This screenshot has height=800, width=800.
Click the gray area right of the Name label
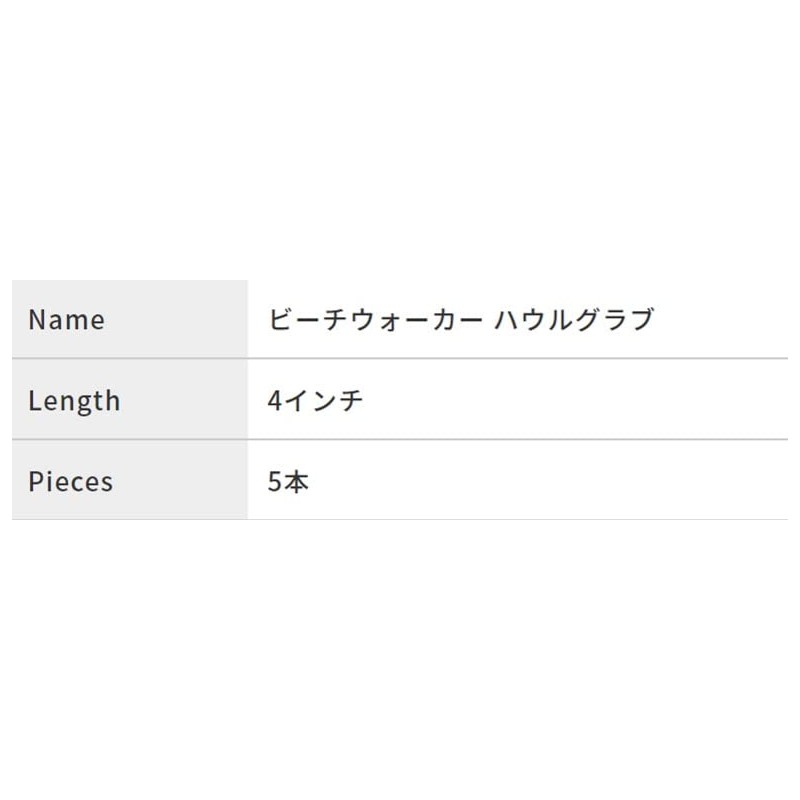[x=180, y=320]
